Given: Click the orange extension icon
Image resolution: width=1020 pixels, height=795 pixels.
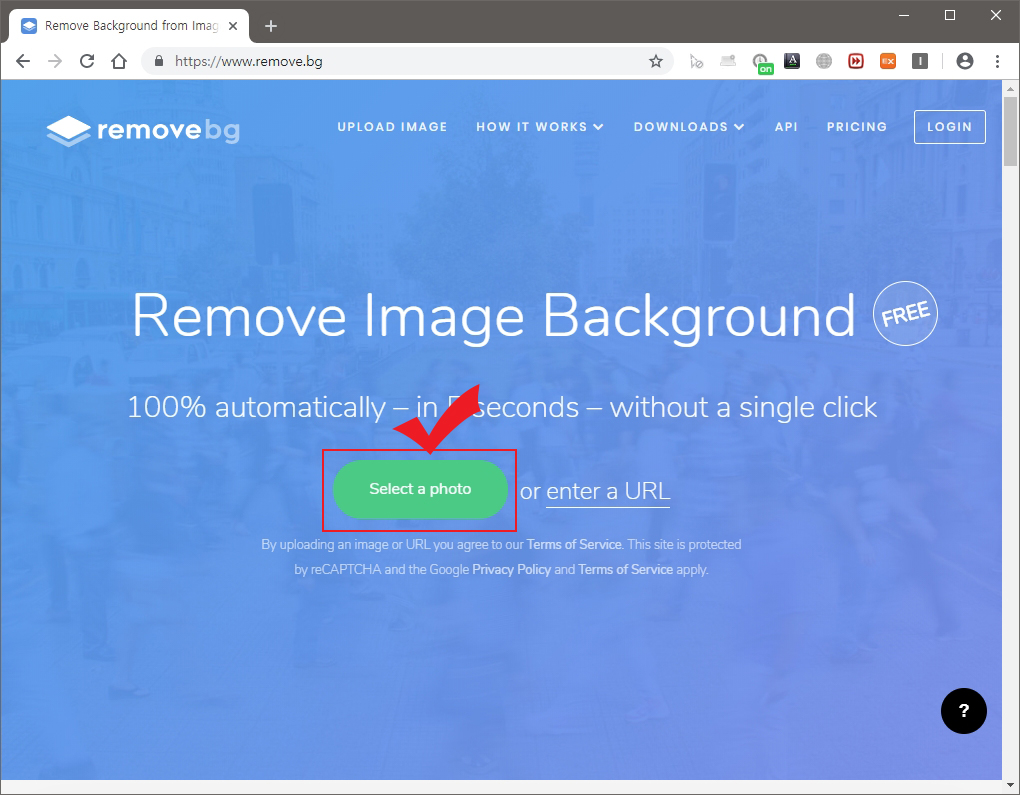Looking at the screenshot, I should [888, 61].
